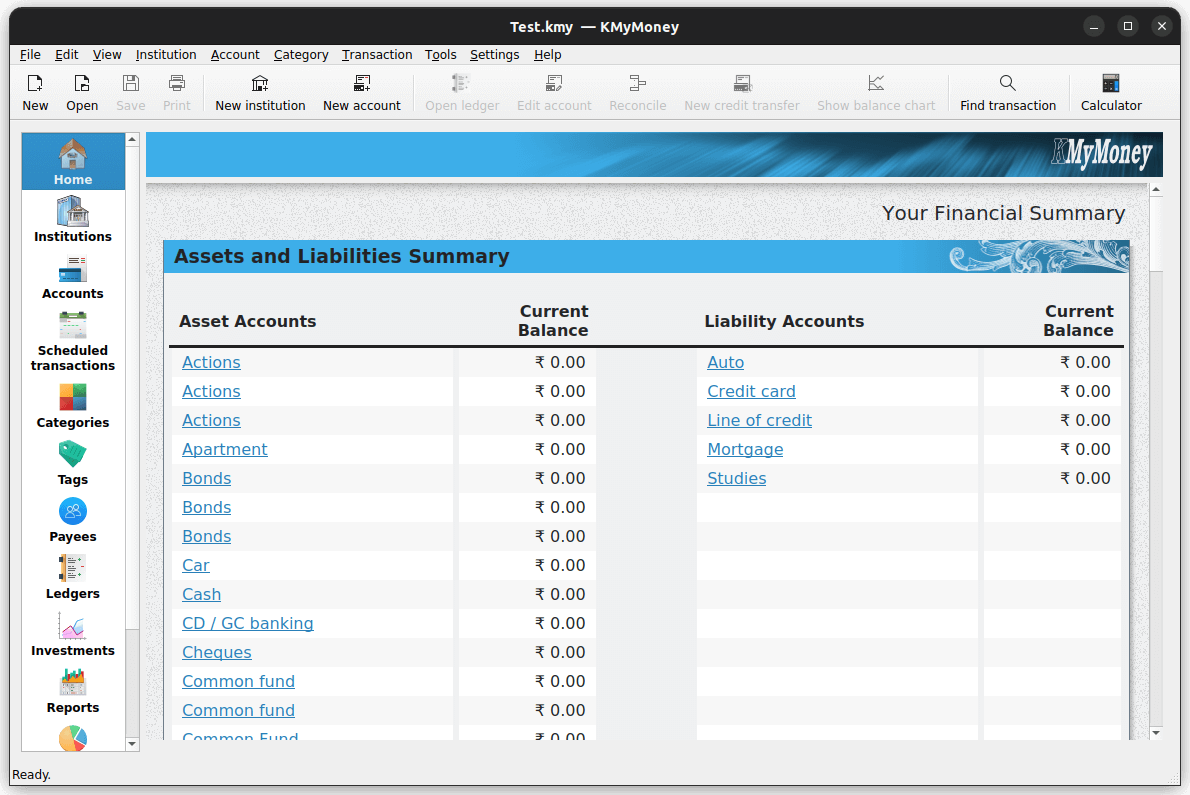Viewport: 1190px width, 795px height.
Task: Select the Payees view icon
Action: pyautogui.click(x=72, y=518)
